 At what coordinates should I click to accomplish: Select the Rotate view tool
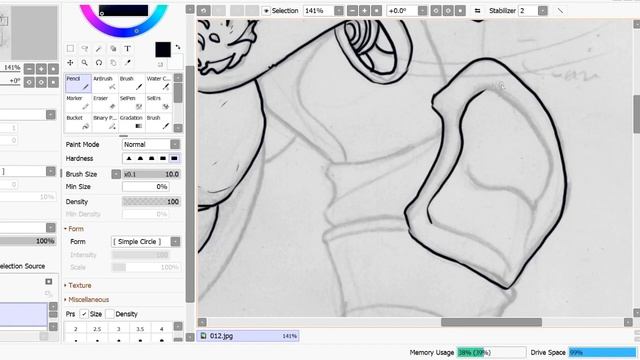point(99,62)
